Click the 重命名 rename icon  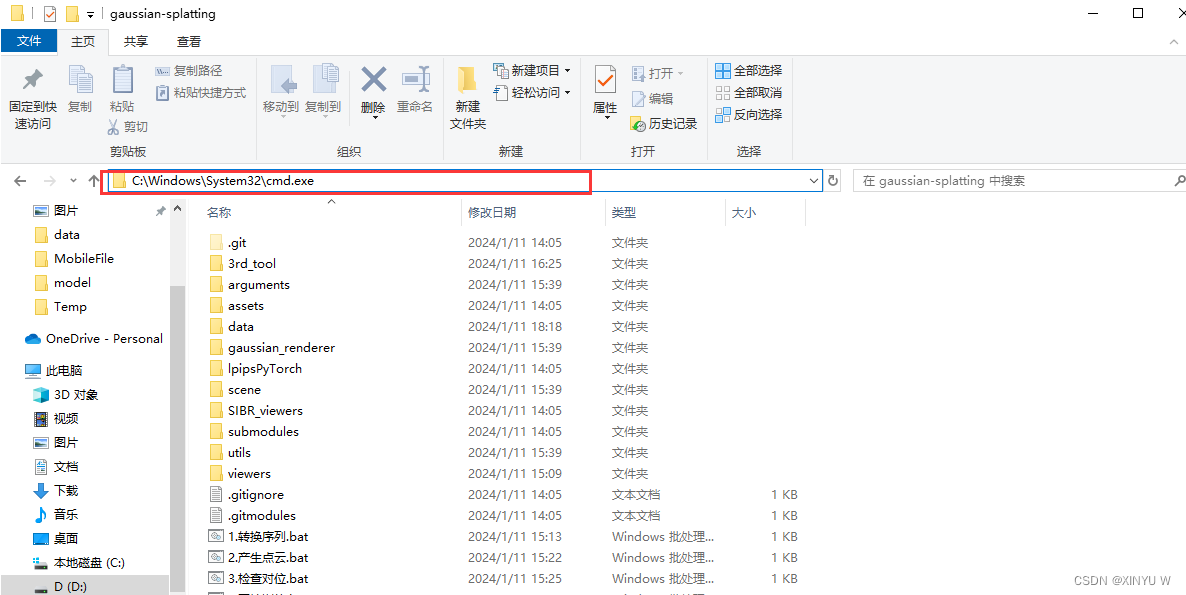click(x=415, y=79)
